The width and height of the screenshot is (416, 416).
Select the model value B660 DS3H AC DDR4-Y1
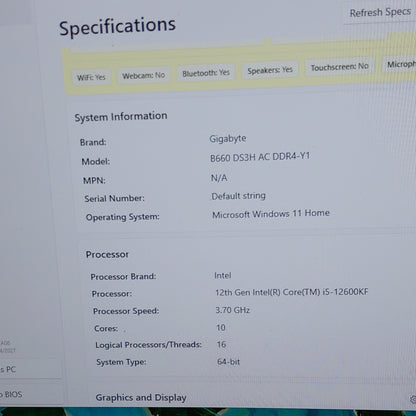[x=260, y=157]
